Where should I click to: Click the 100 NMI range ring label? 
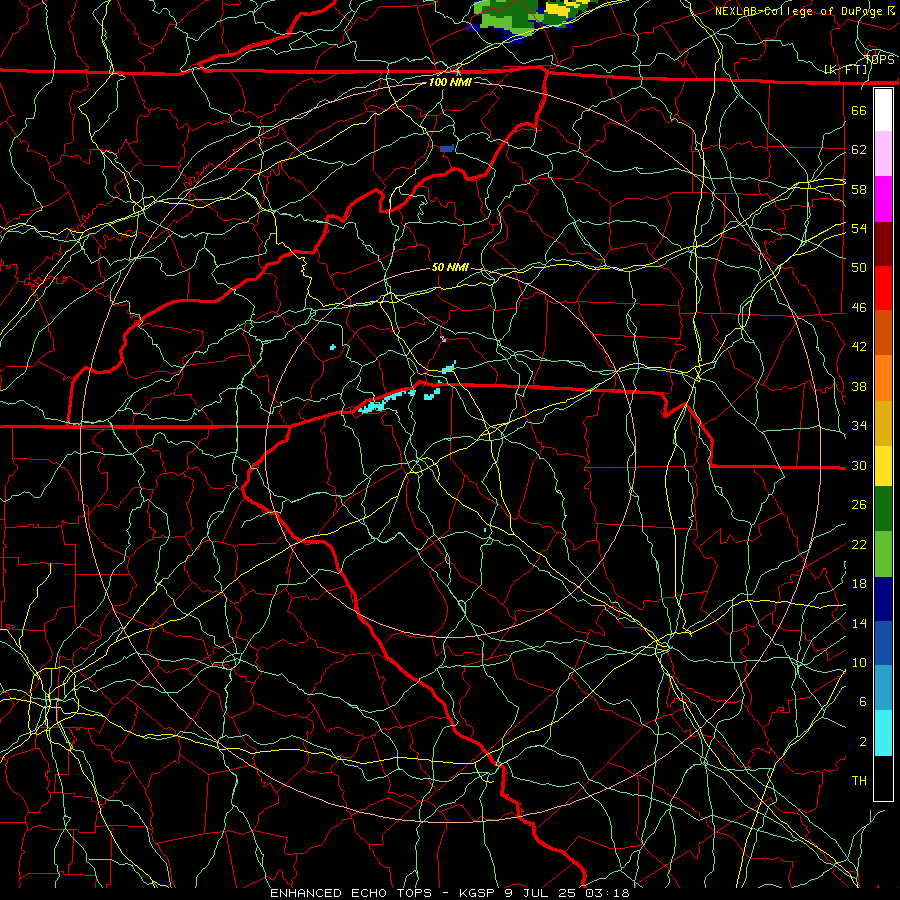coord(450,83)
